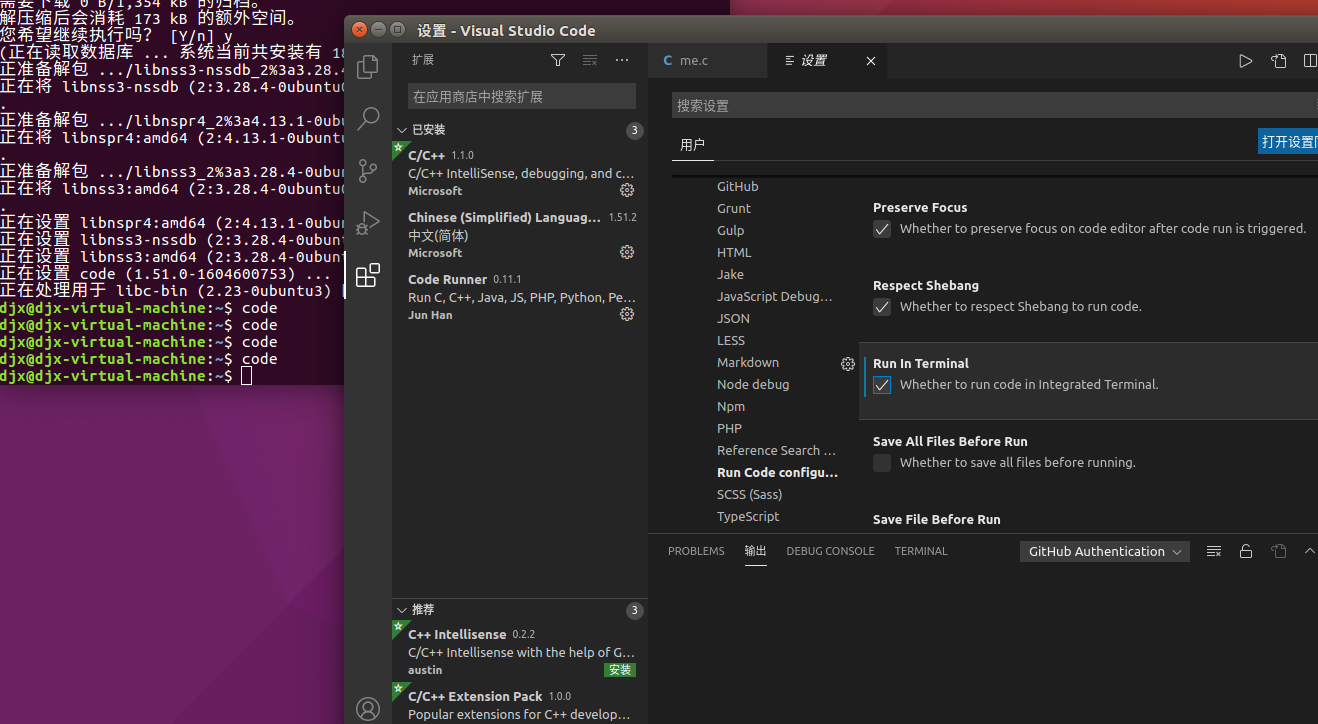The image size is (1318, 724).
Task: Select Jake in settings tree
Action: (730, 275)
